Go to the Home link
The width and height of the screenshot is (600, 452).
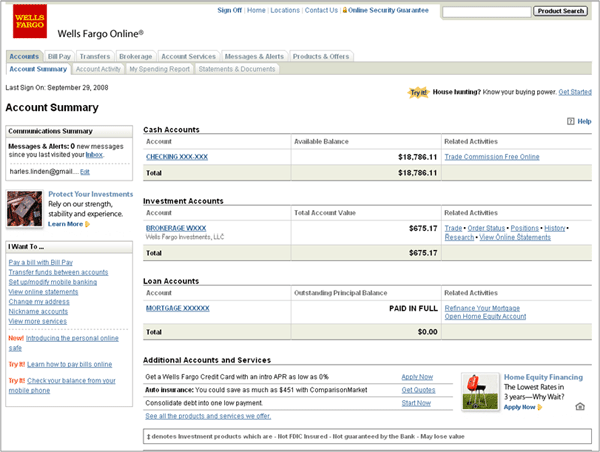256,10
